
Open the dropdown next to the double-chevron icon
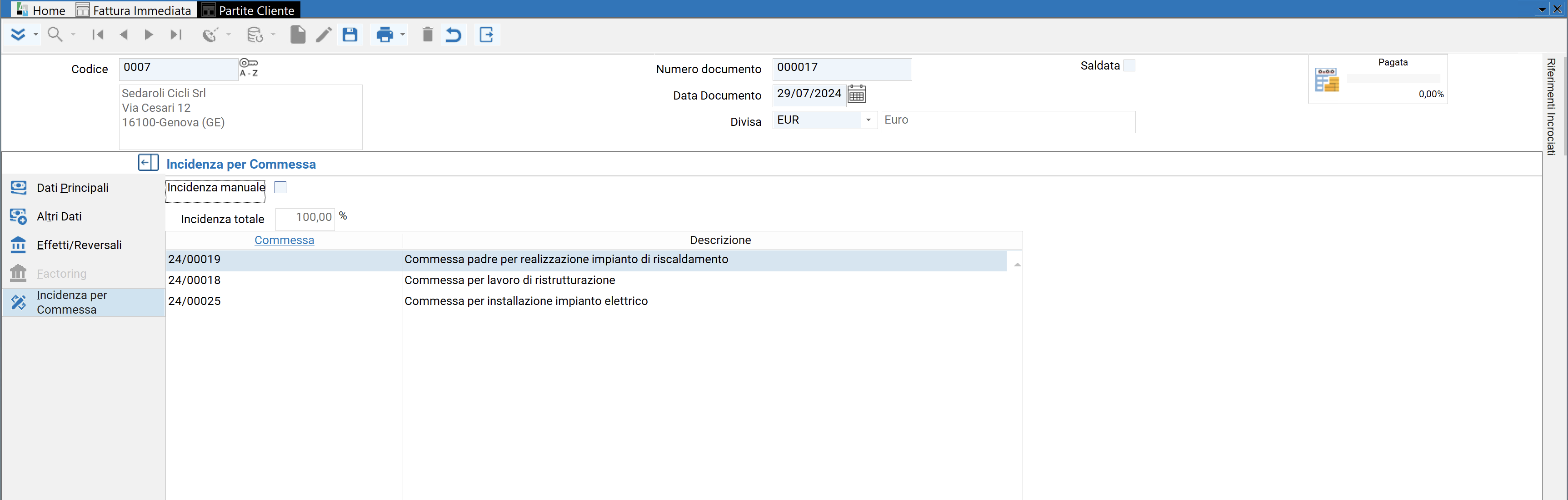36,35
